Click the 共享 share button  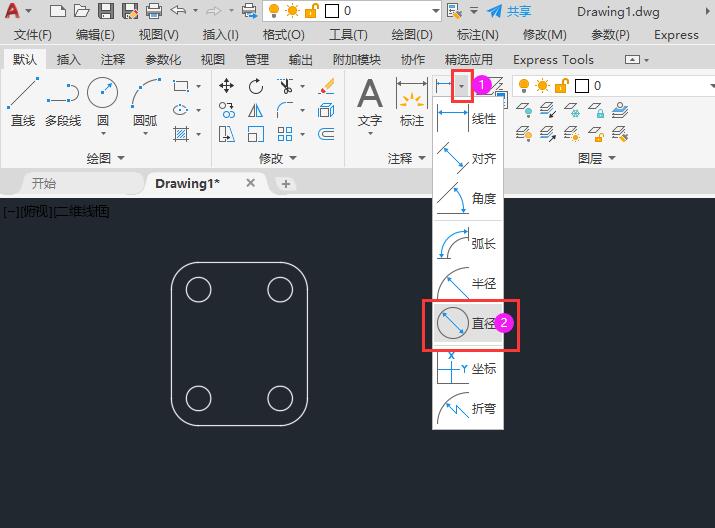pyautogui.click(x=509, y=11)
